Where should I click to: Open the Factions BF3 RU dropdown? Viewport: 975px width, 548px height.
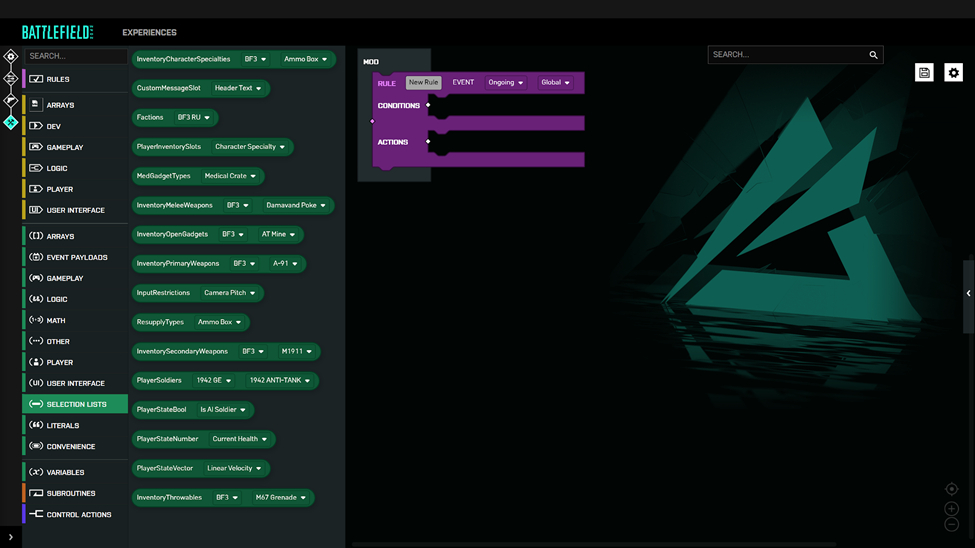(195, 118)
